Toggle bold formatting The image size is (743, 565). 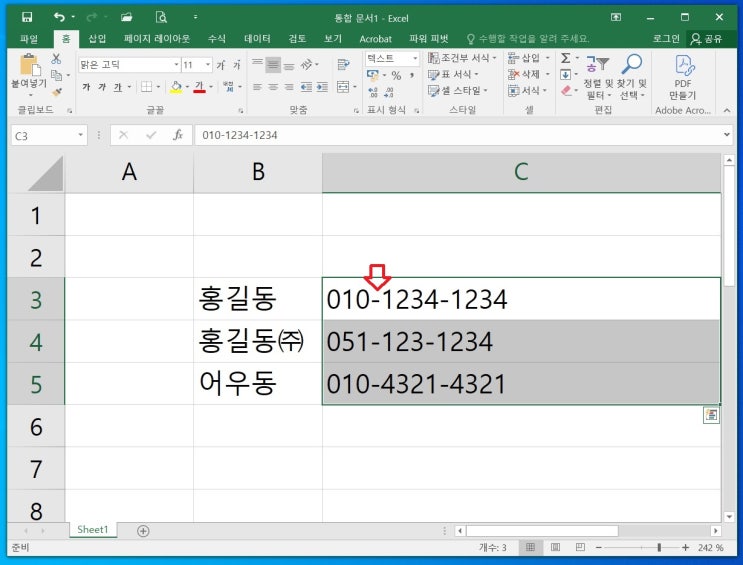point(86,87)
